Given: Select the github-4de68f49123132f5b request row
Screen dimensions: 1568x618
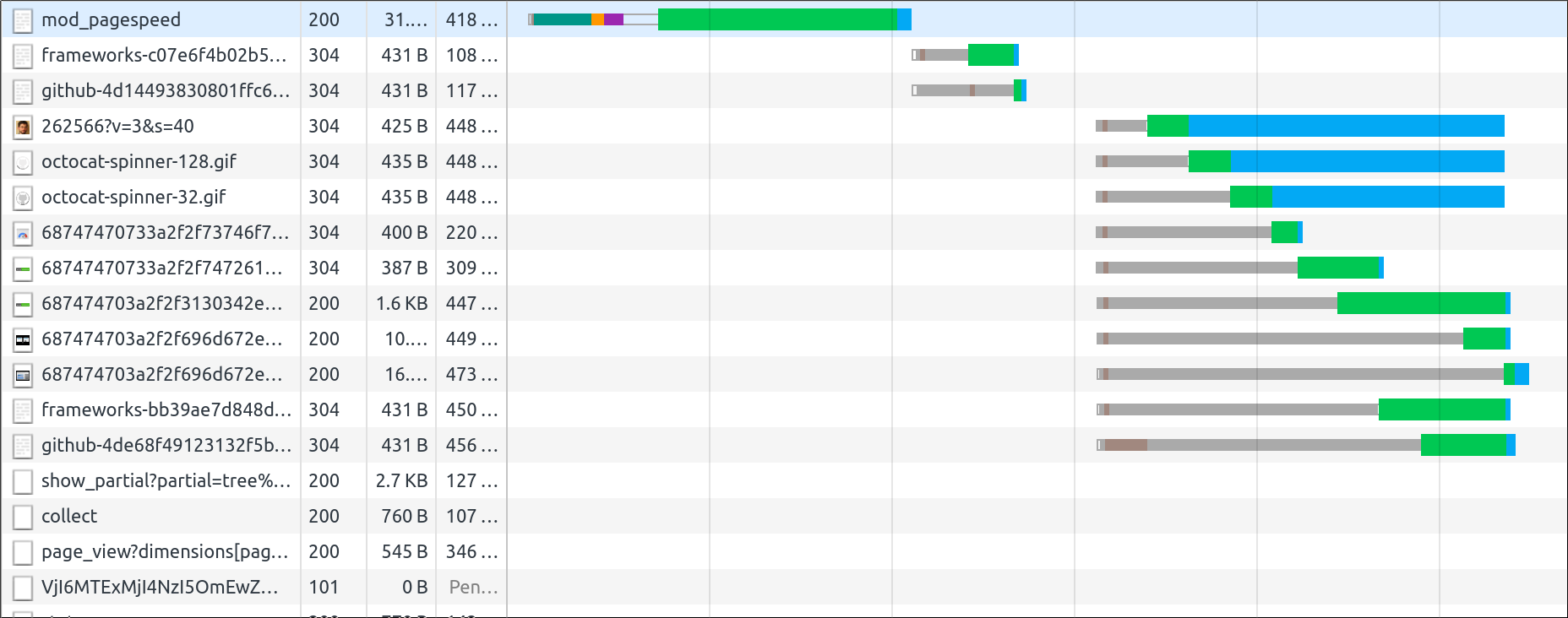Looking at the screenshot, I should tap(166, 445).
